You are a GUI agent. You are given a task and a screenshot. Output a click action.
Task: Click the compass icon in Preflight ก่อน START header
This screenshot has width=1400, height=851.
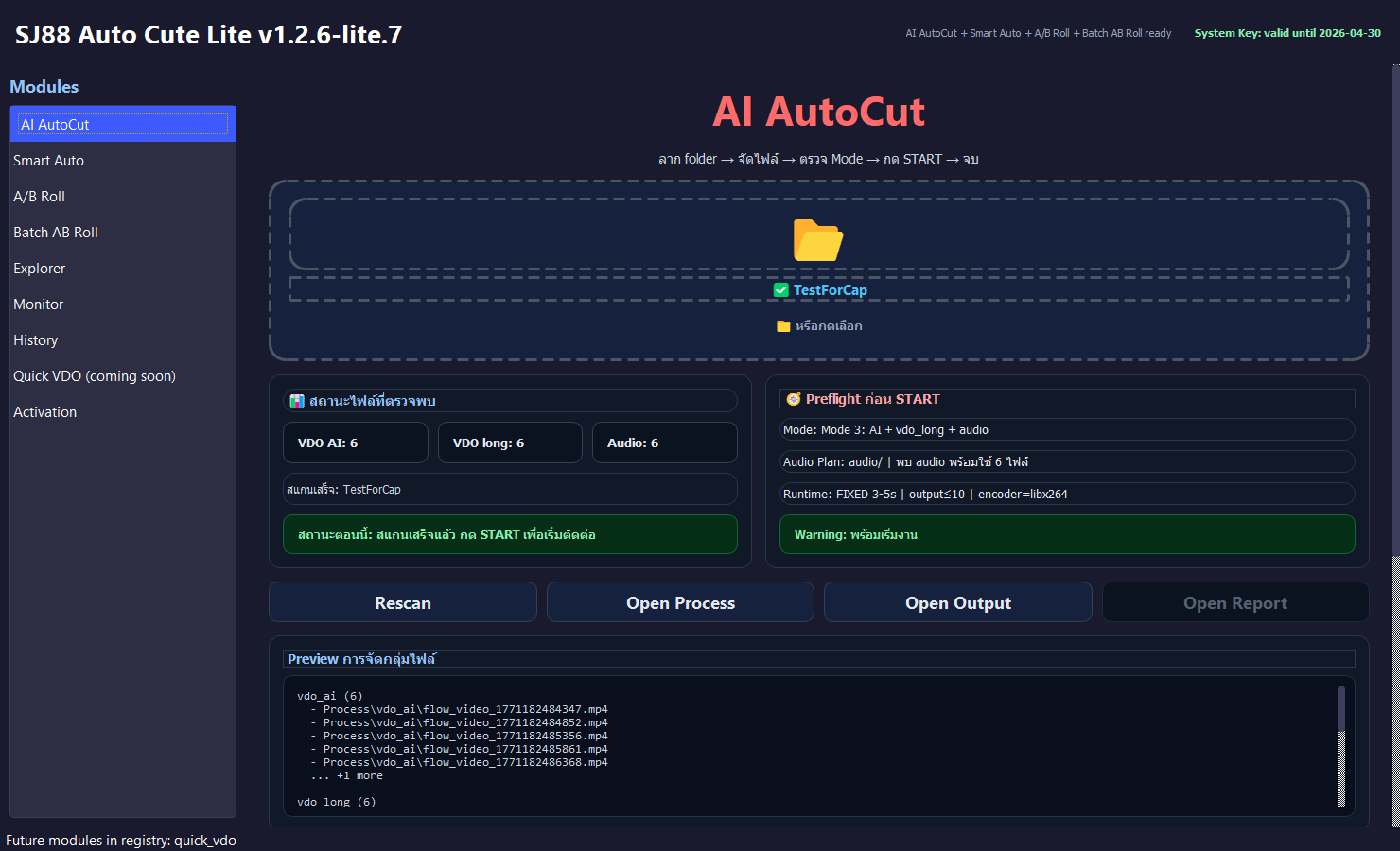[793, 398]
